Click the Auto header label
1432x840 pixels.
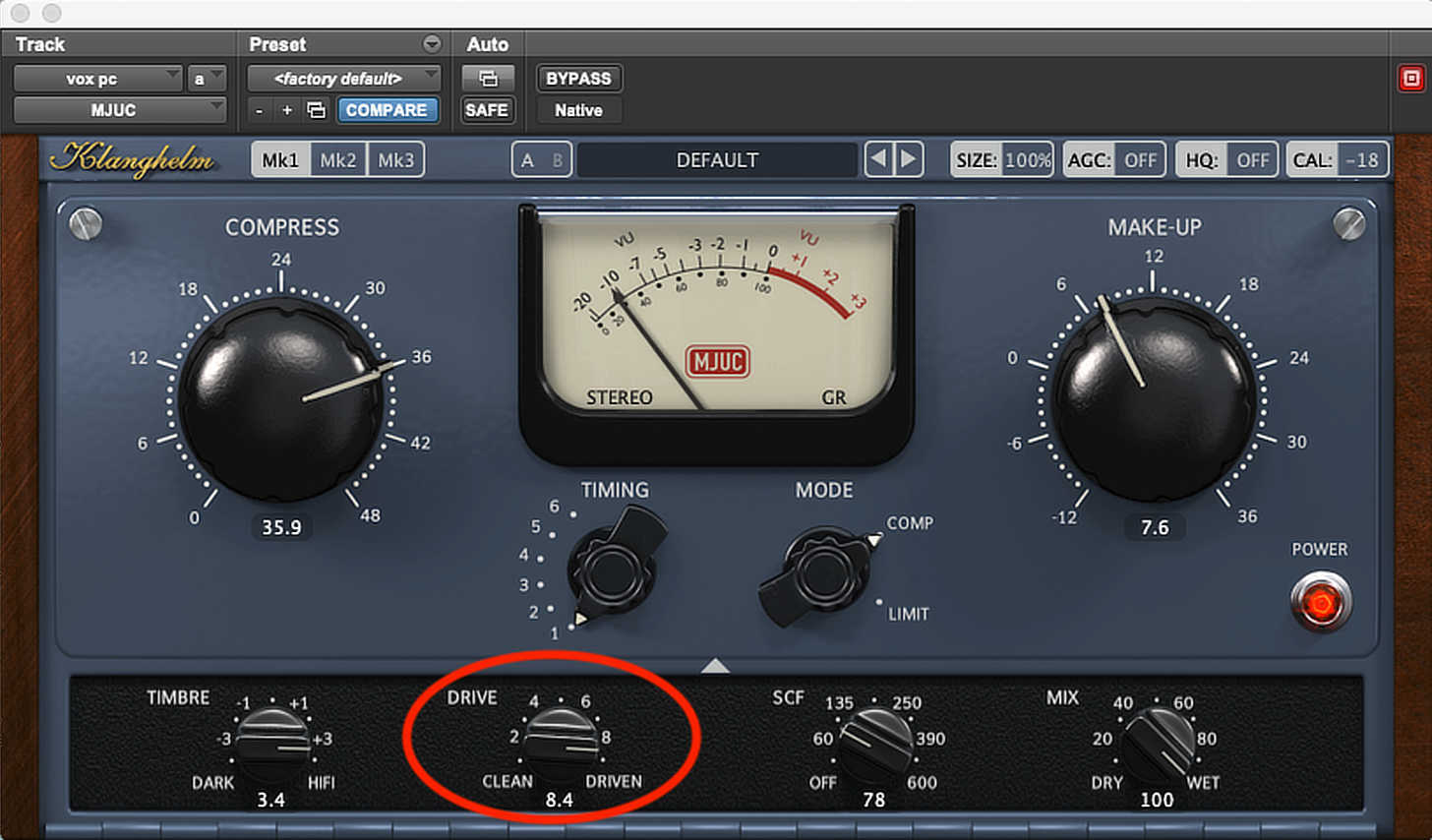(x=488, y=44)
